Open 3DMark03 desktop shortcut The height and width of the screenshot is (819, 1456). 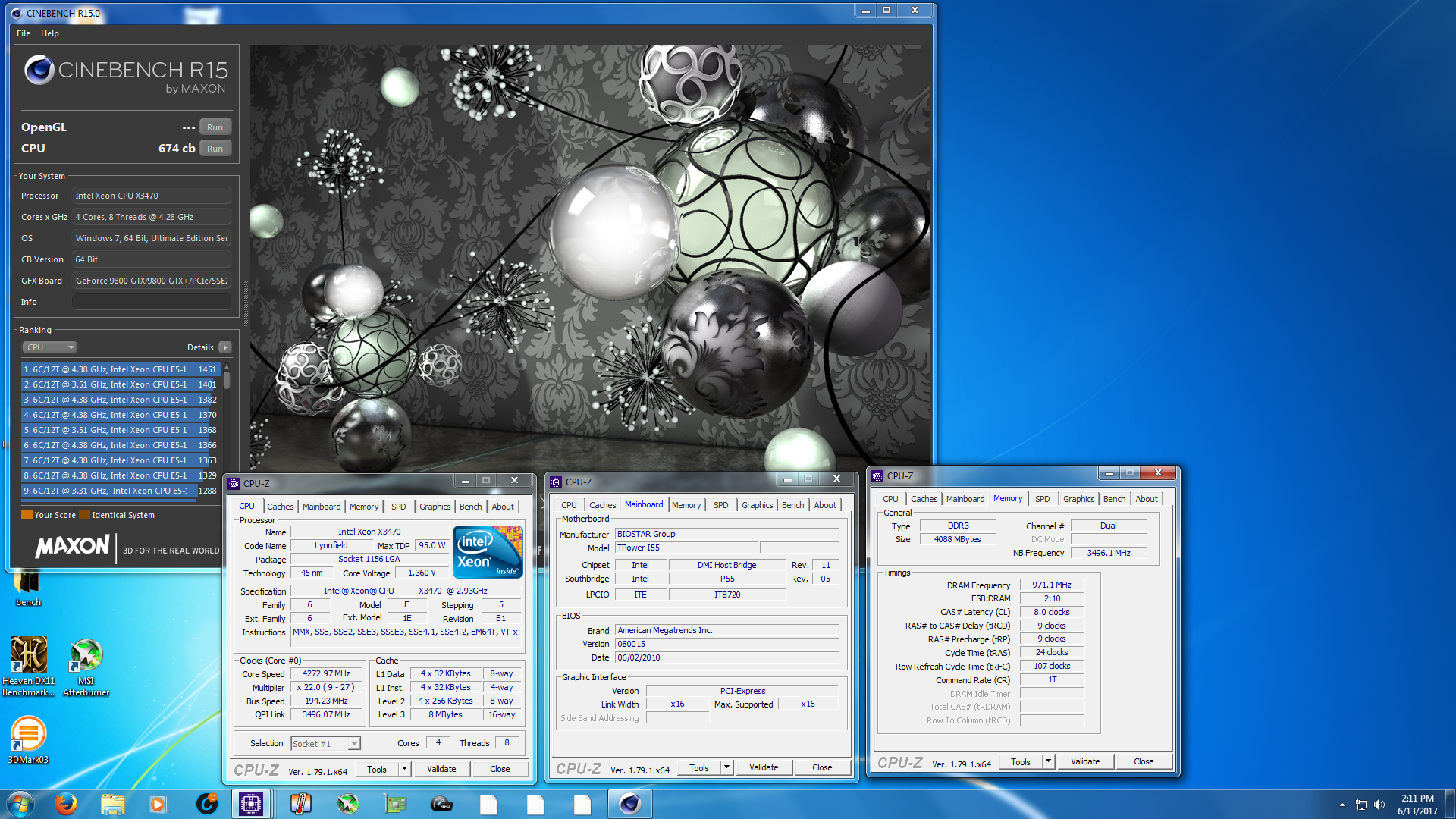28,740
